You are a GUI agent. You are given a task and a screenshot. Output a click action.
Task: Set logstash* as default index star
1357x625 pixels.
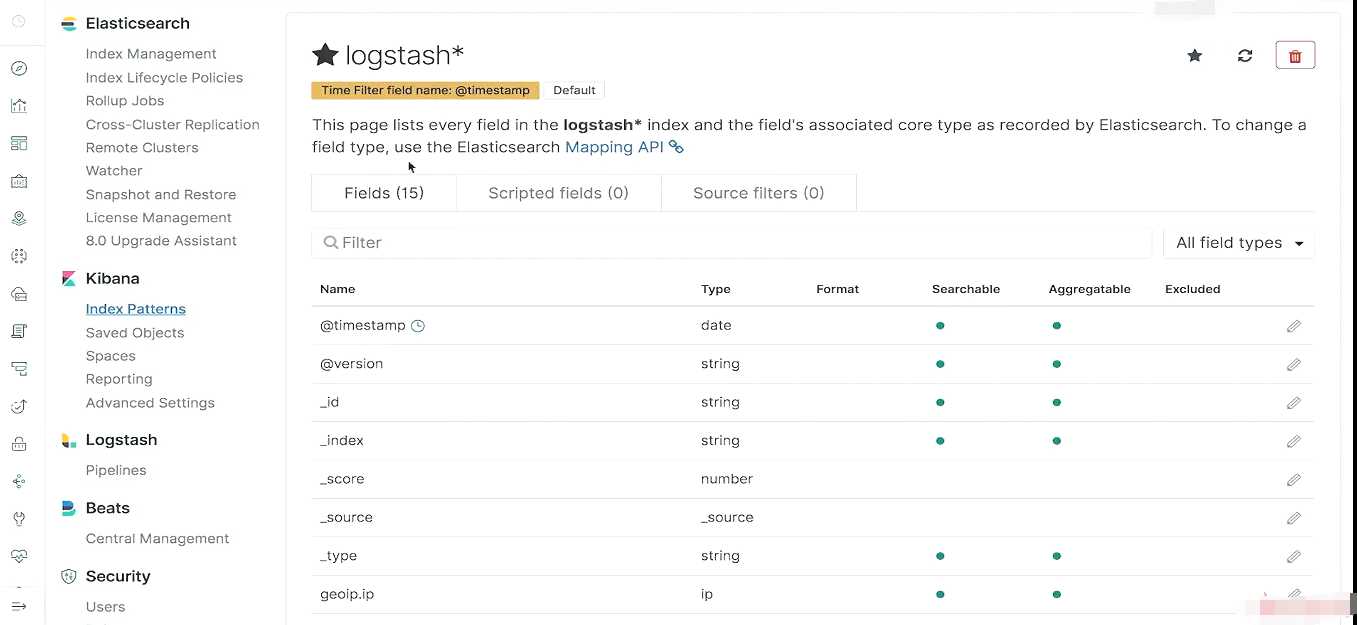(x=1194, y=56)
